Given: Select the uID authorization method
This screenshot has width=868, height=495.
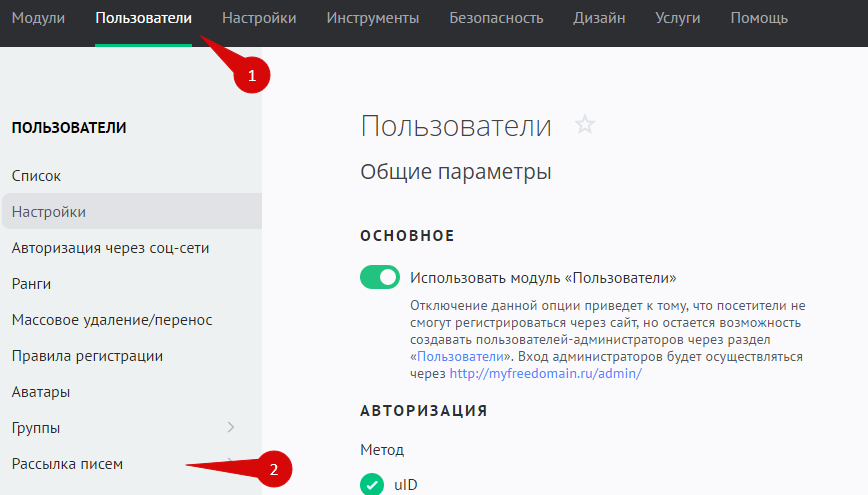Looking at the screenshot, I should 372,485.
